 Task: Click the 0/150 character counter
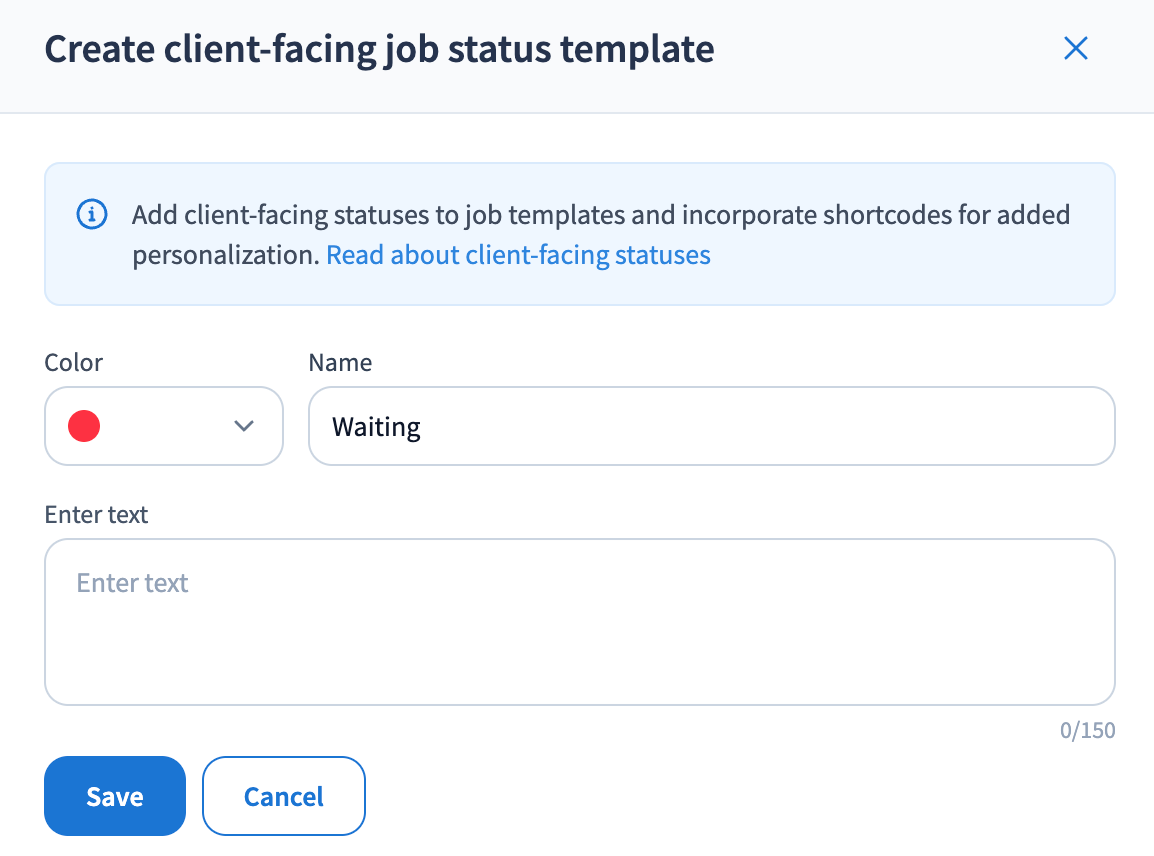pos(1087,731)
